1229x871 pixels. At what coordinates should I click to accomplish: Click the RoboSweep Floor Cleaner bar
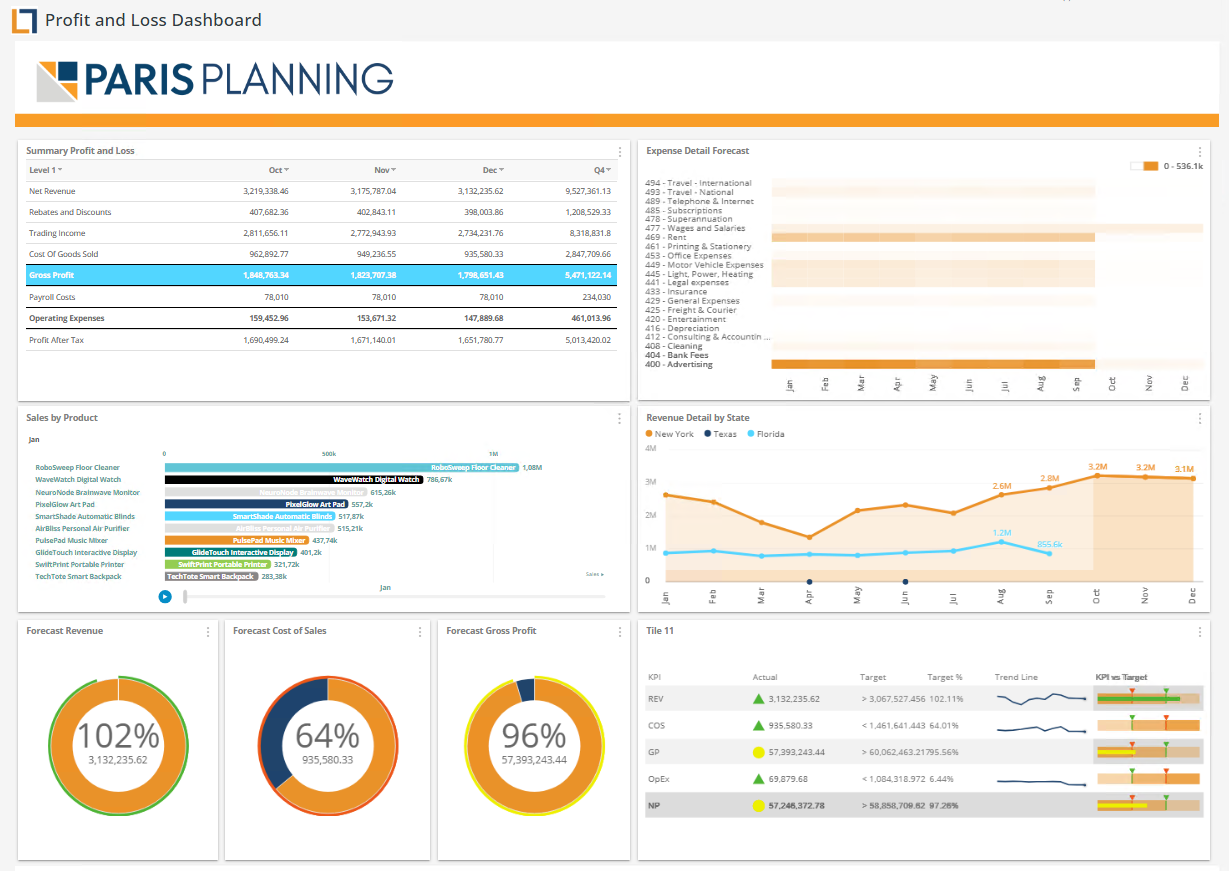(342, 467)
